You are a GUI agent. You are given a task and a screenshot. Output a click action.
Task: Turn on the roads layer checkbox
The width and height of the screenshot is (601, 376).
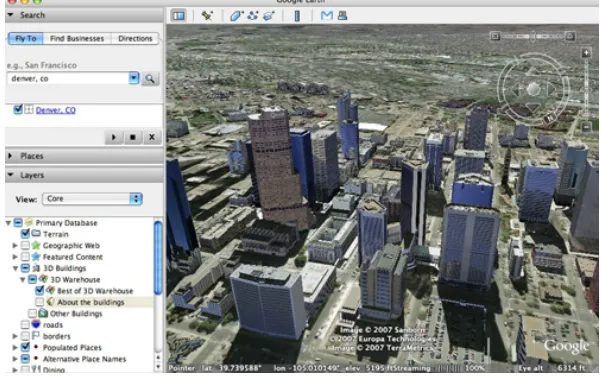tap(25, 325)
